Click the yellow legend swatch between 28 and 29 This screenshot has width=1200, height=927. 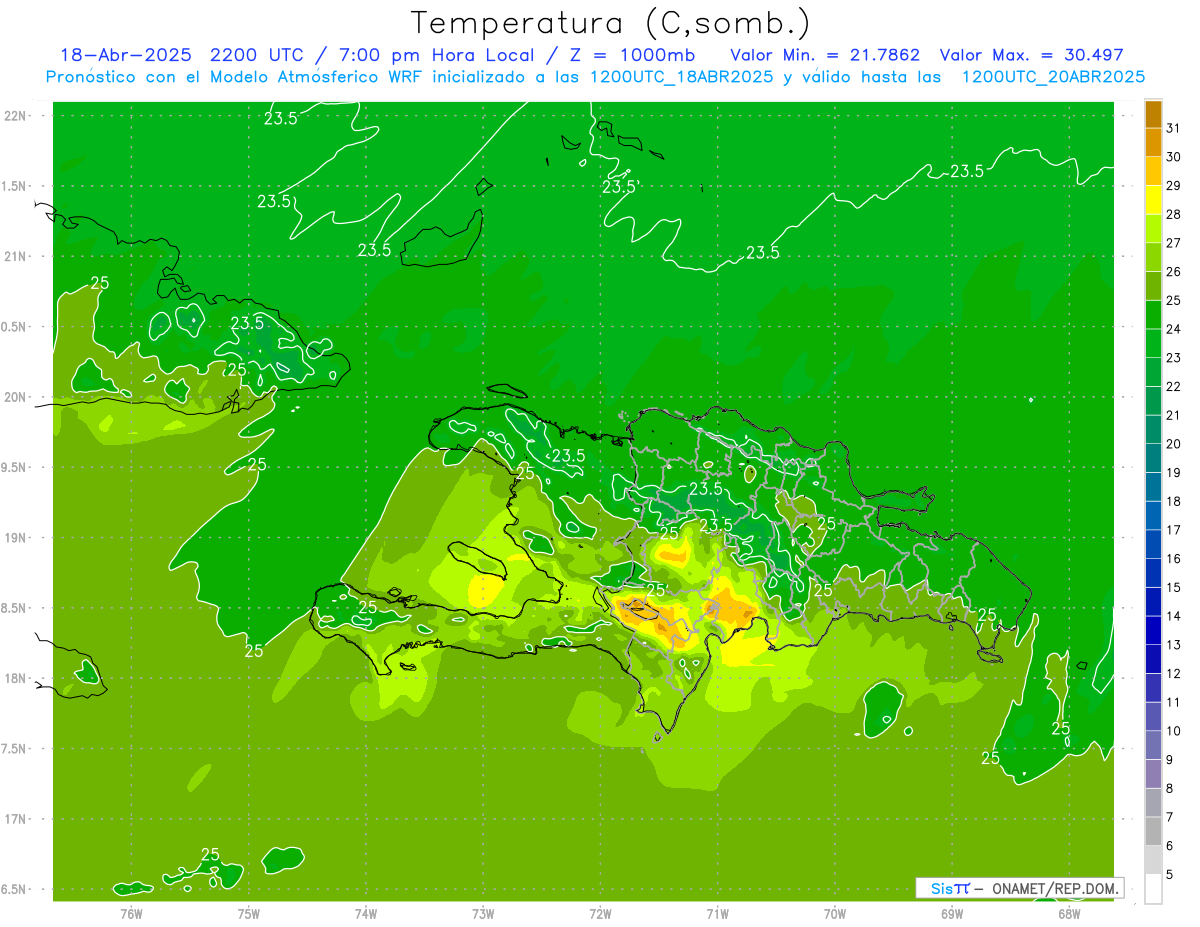pos(1153,199)
